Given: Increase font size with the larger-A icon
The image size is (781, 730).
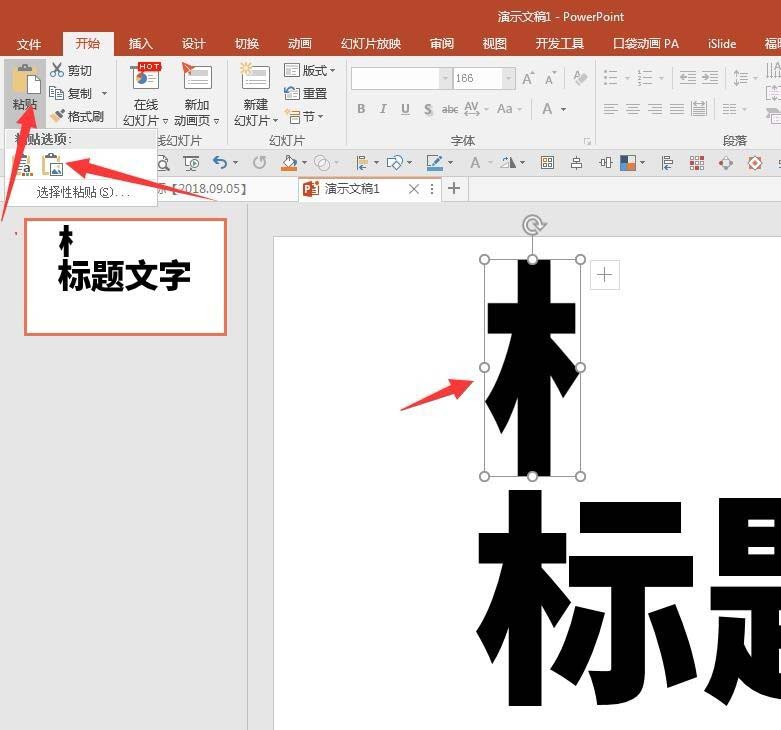Looking at the screenshot, I should pos(528,78).
